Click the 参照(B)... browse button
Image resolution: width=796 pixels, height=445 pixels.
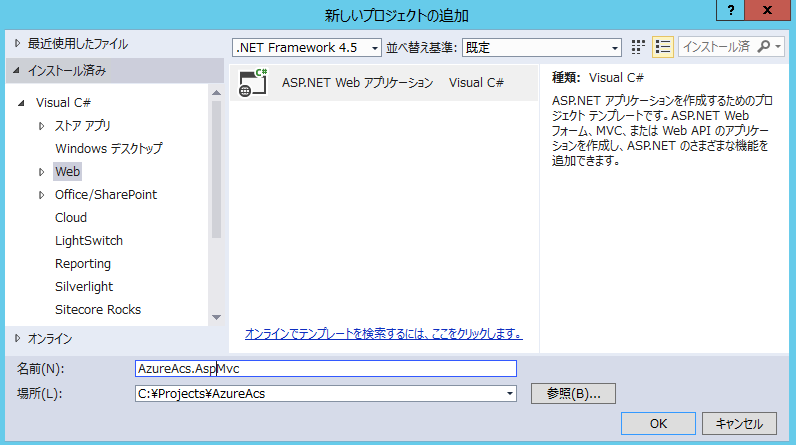pos(573,394)
